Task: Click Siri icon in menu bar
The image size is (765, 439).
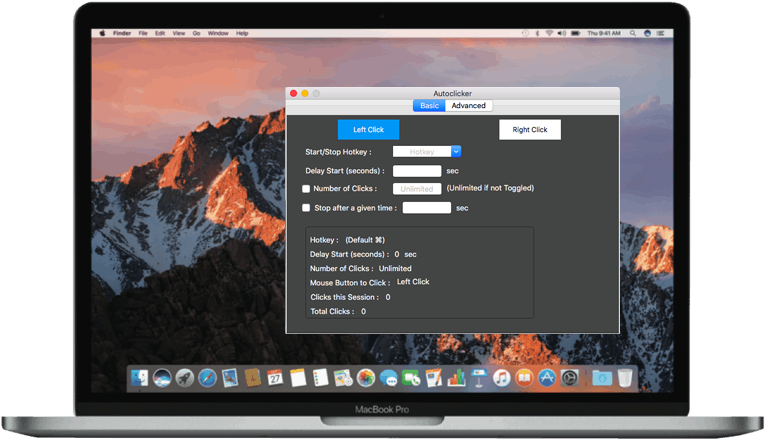Action: pos(647,33)
